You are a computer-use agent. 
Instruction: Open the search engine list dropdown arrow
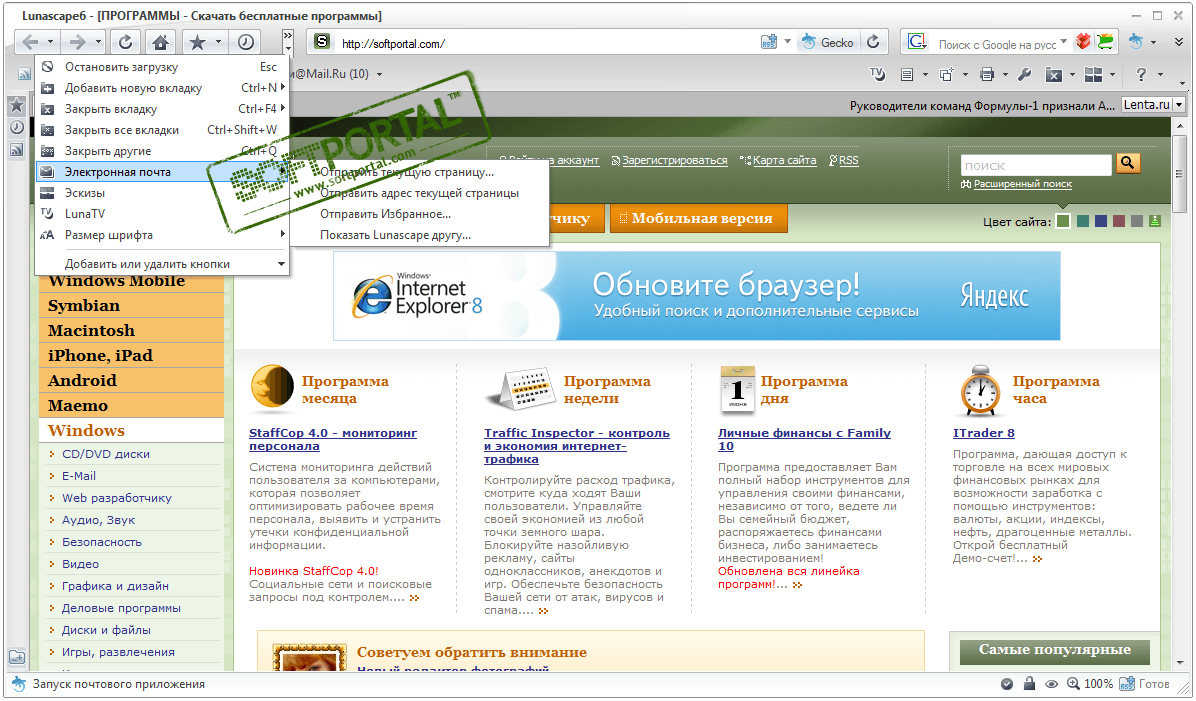(x=1063, y=41)
